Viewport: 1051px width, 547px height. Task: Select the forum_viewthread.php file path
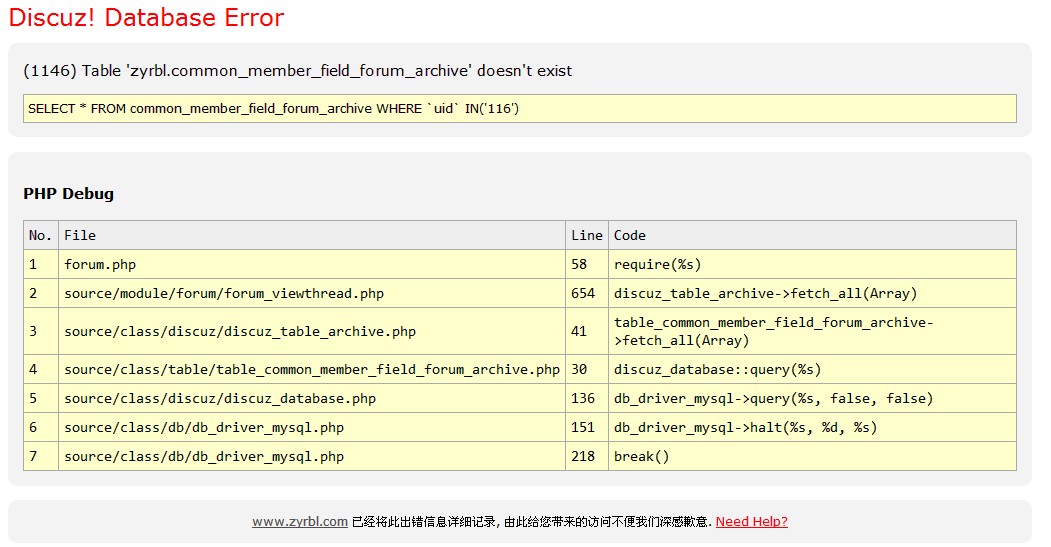point(224,294)
